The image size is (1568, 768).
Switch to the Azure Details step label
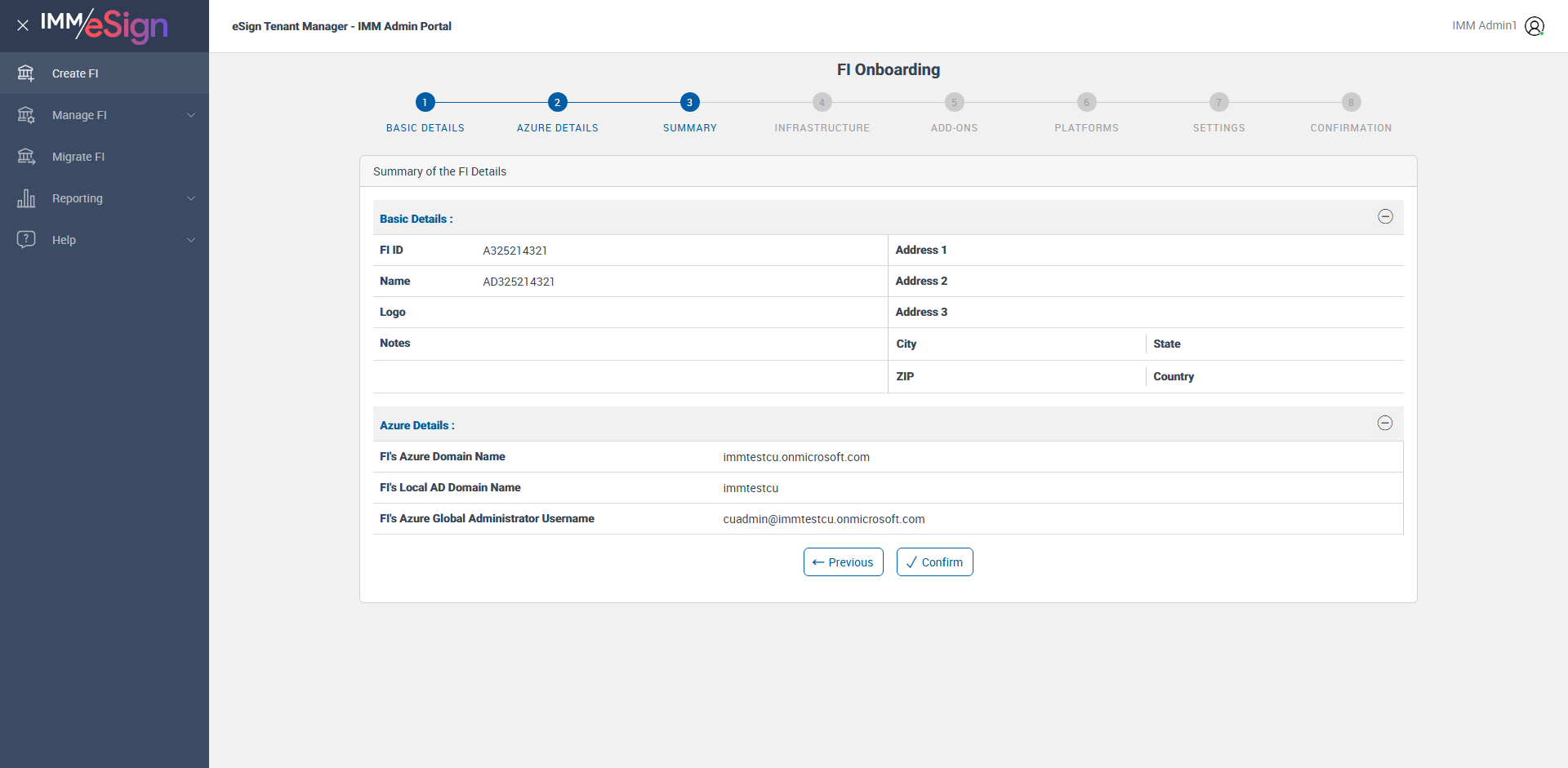tap(558, 128)
